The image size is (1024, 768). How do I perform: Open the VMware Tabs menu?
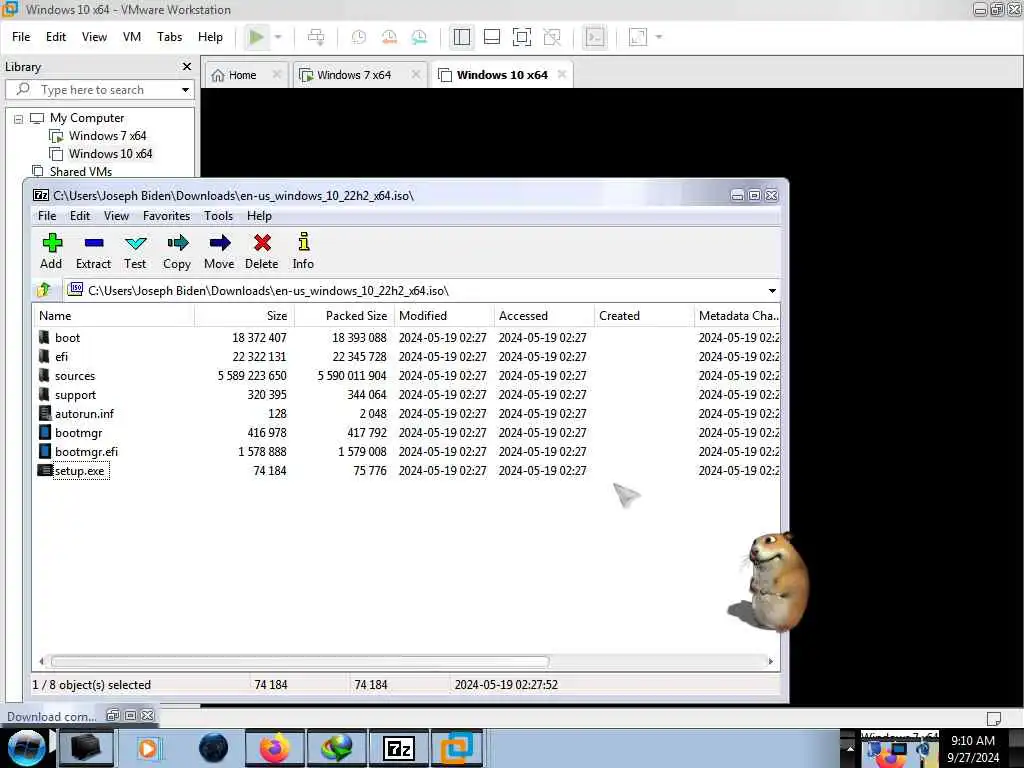[169, 37]
